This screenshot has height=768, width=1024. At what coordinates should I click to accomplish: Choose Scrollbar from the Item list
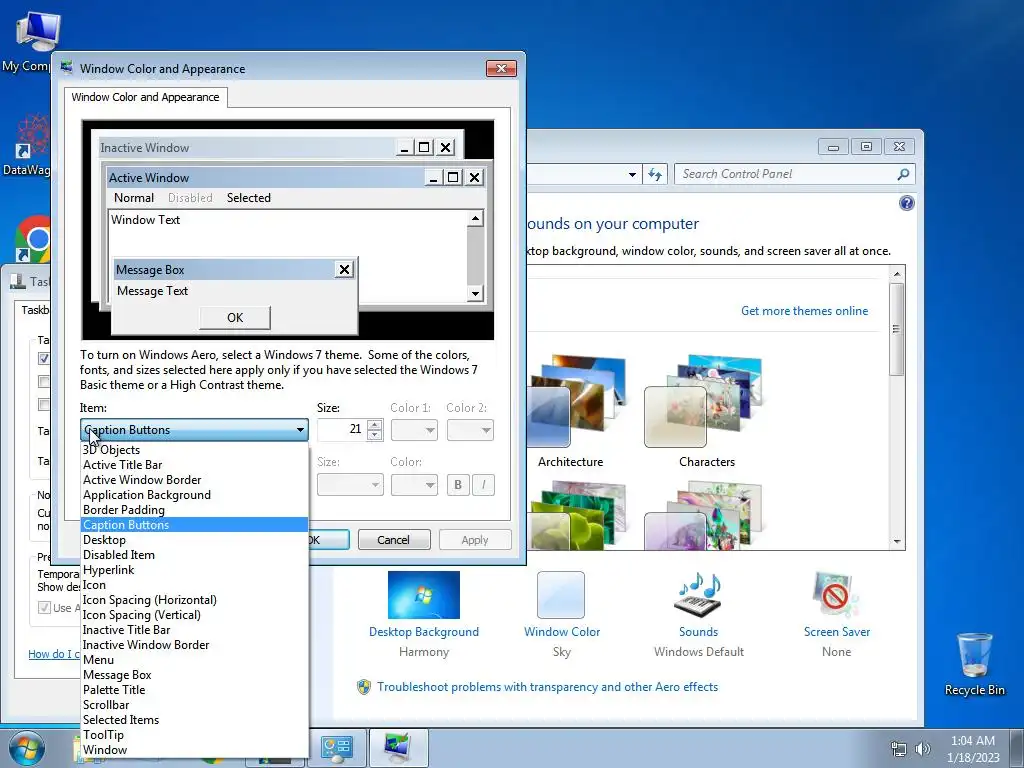pyautogui.click(x=194, y=705)
